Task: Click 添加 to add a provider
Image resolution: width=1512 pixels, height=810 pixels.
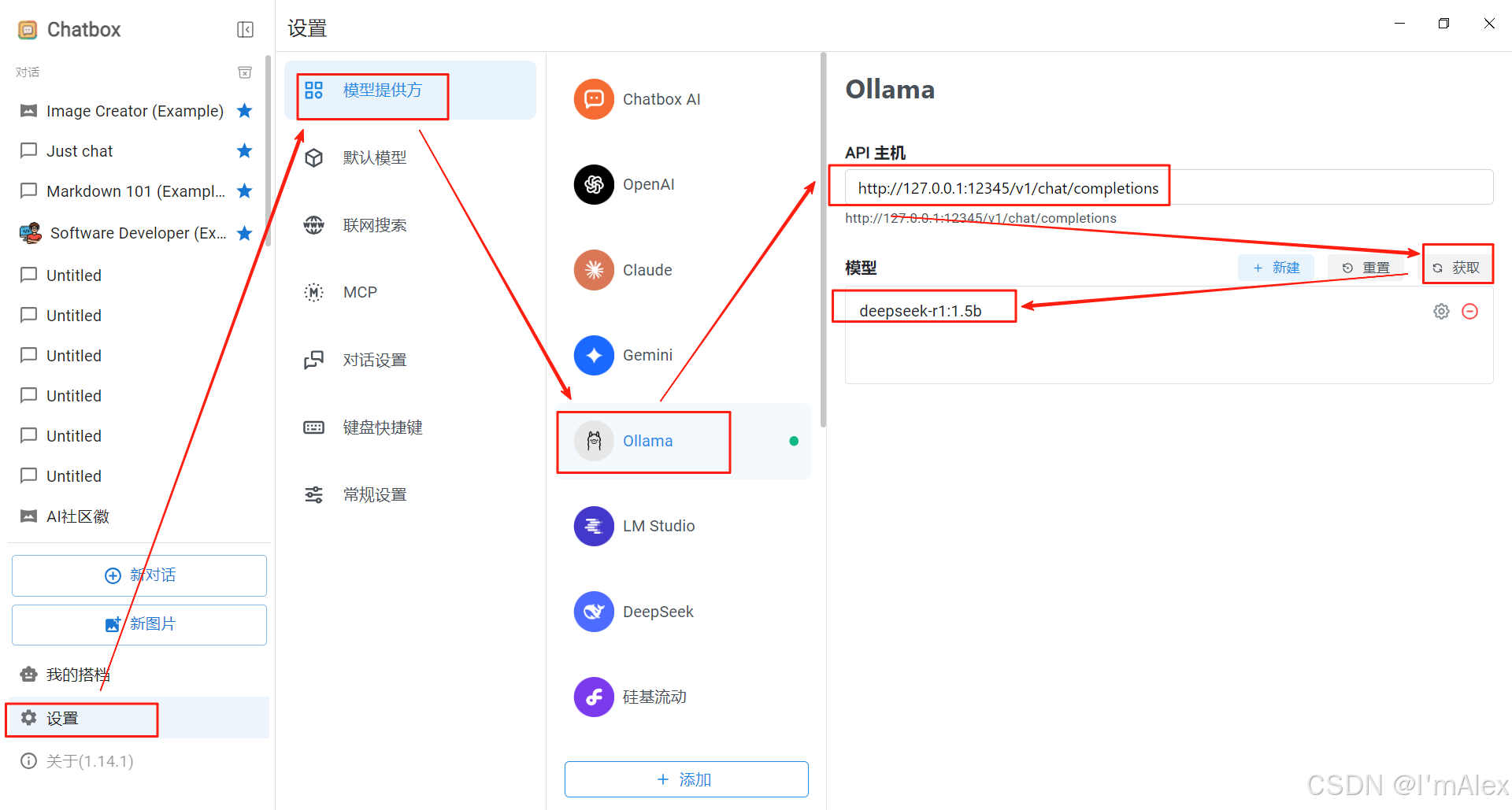Action: click(x=686, y=779)
